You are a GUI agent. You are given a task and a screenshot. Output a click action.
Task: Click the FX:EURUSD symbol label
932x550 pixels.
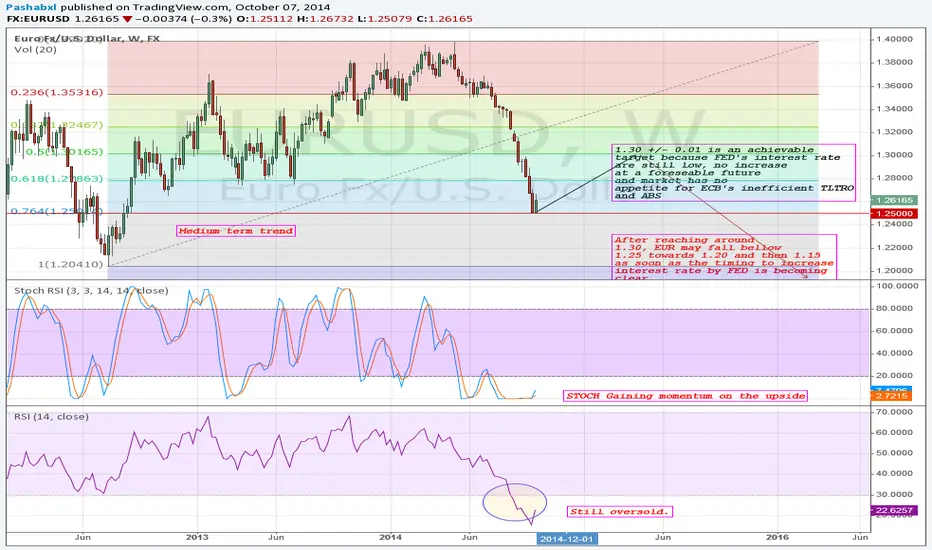tap(38, 18)
